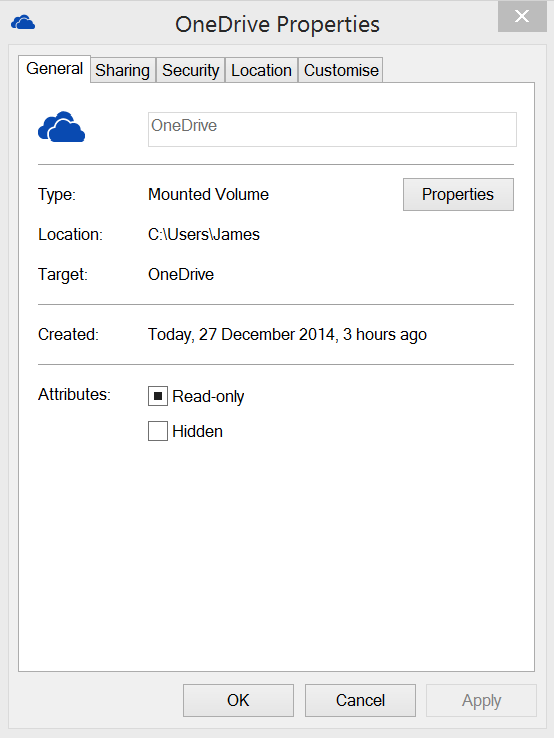This screenshot has width=554, height=738.
Task: Click the OneDrive name input field
Action: pos(332,129)
